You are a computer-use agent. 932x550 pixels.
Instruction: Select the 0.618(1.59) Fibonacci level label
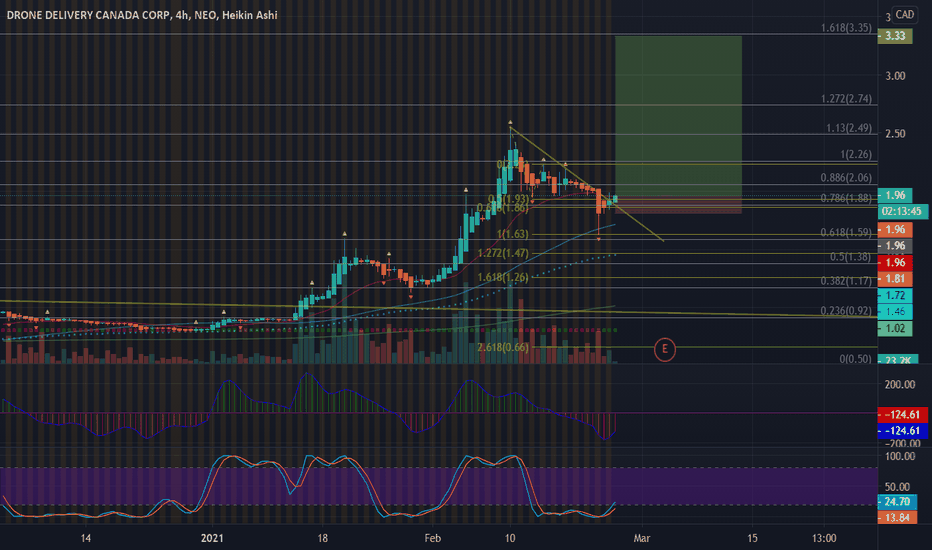click(x=846, y=232)
